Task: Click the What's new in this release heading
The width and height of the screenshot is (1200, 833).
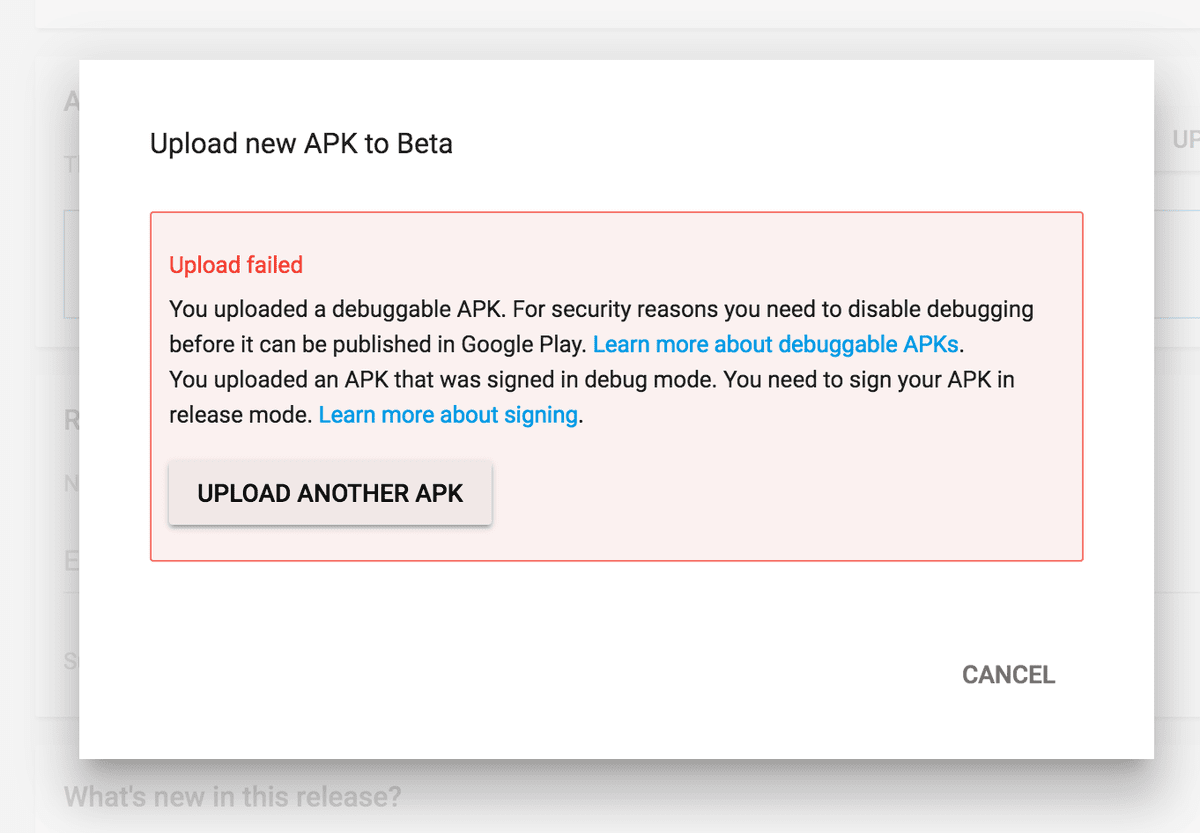Action: coord(232,797)
